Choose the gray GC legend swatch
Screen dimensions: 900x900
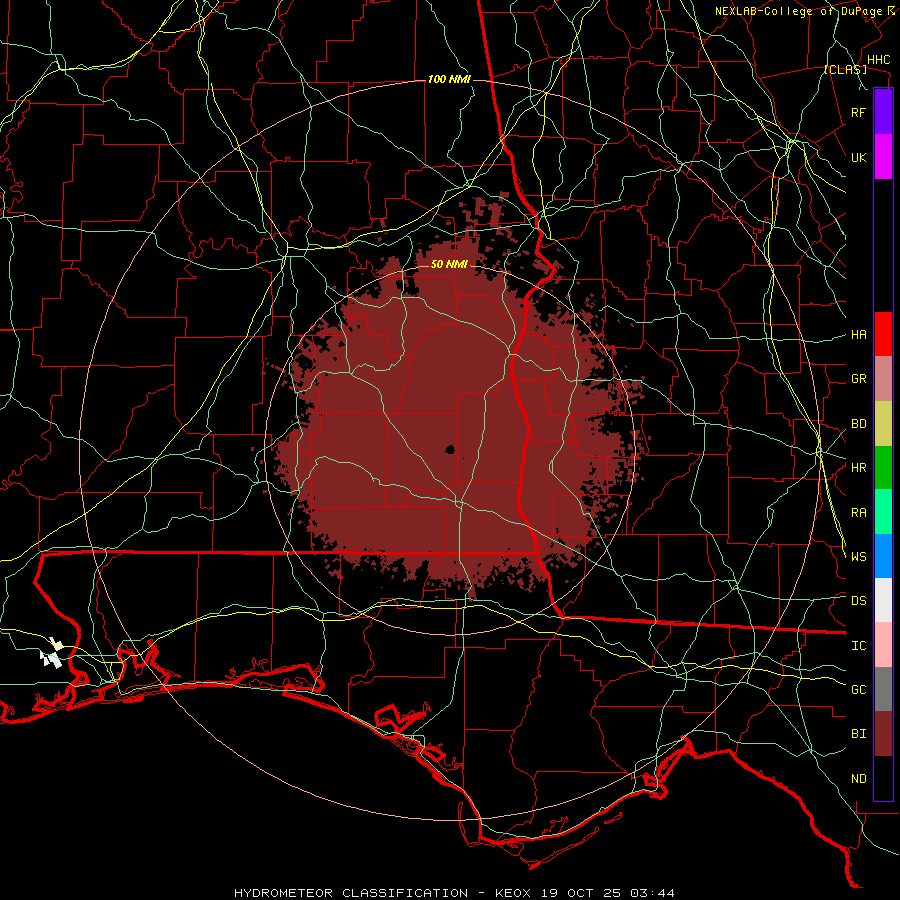click(883, 689)
